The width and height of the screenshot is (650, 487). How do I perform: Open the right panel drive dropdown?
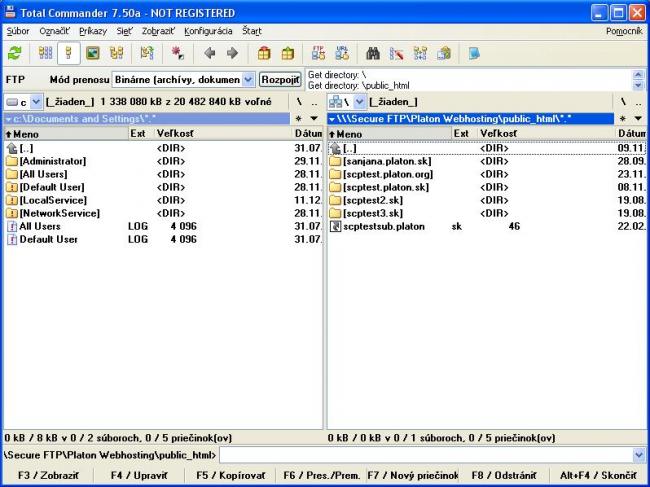pyautogui.click(x=359, y=102)
